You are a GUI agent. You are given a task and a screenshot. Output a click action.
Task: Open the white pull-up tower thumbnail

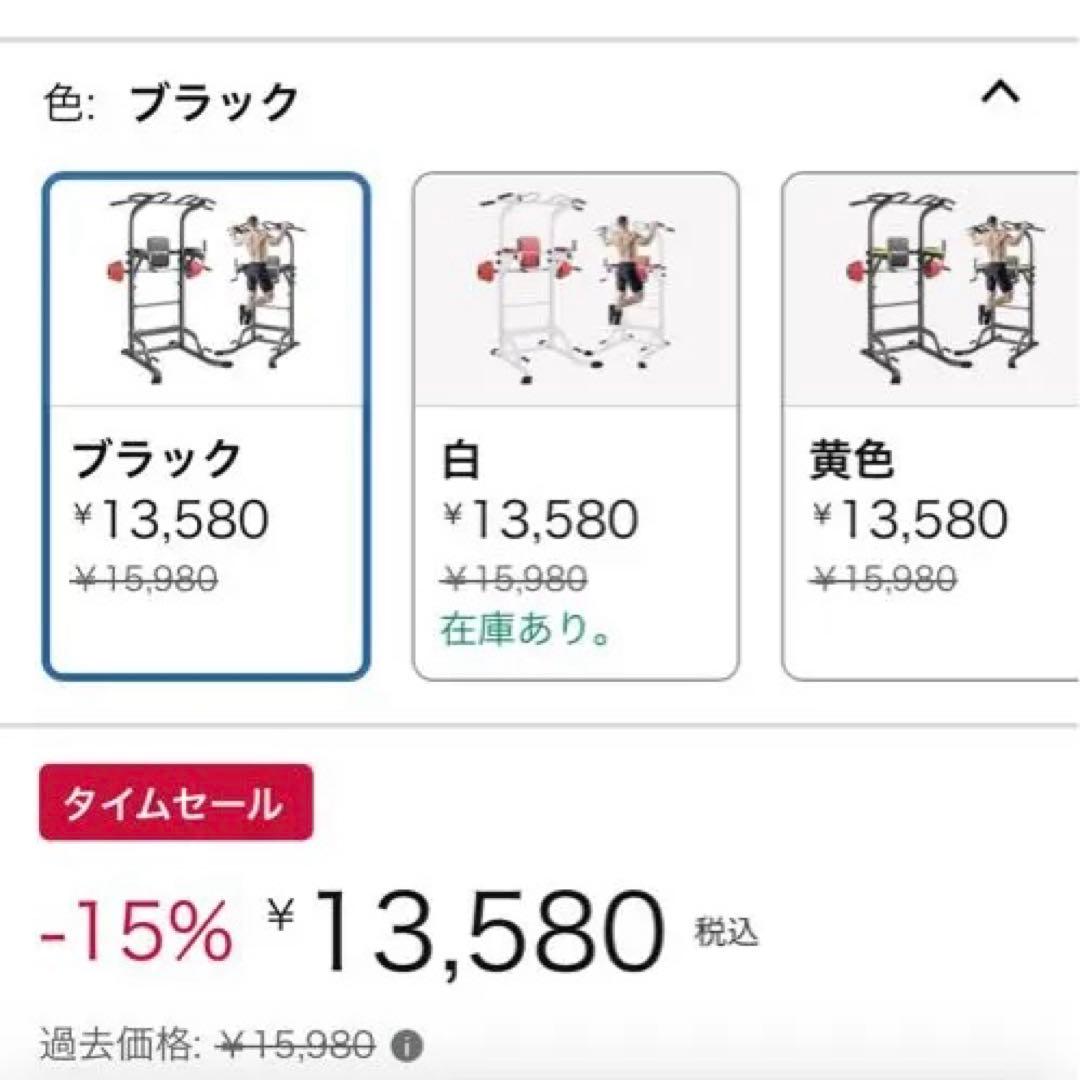tap(575, 289)
